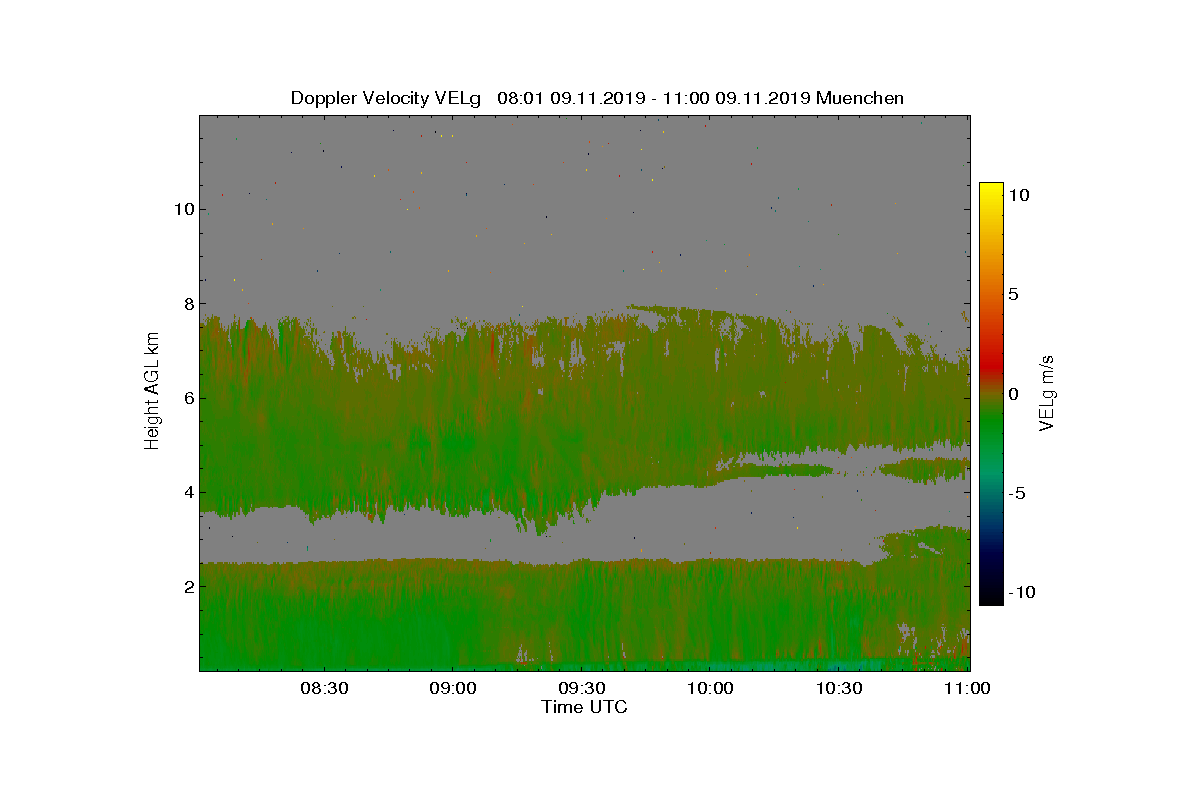
Task: Click the height axis label '10' on the left
Action: [182, 210]
